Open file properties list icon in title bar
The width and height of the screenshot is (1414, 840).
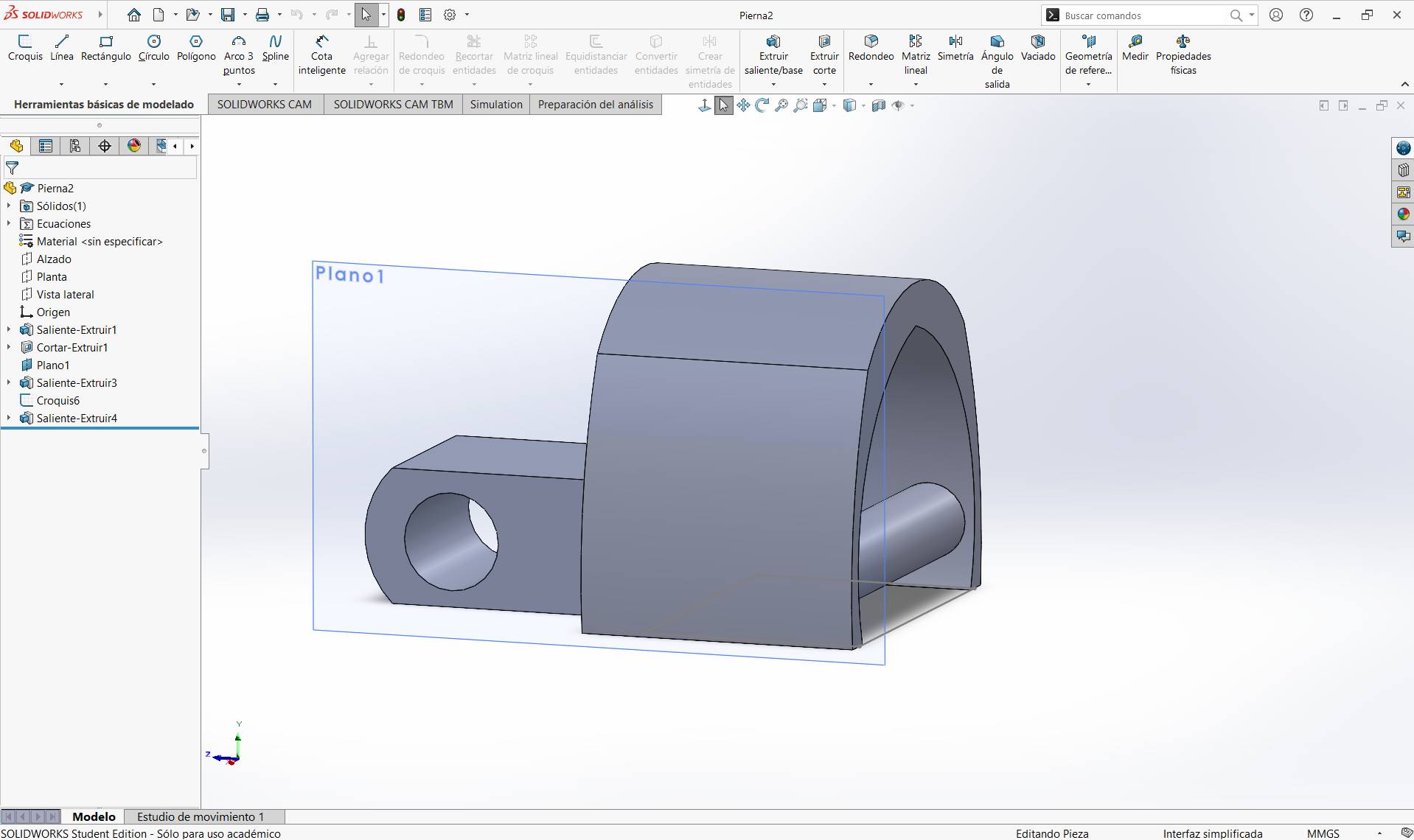425,15
